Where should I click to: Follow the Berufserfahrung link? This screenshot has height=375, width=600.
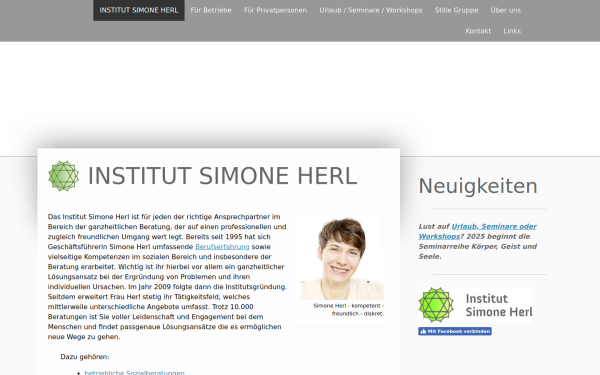coord(222,247)
